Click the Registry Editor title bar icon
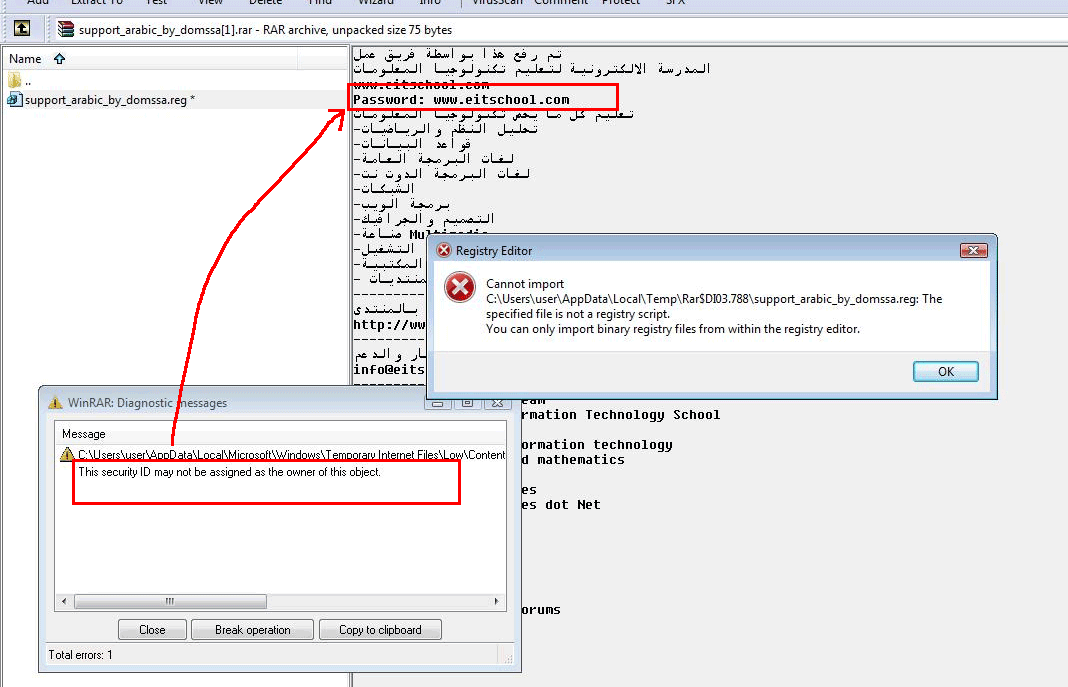The width and height of the screenshot is (1068, 687). [x=444, y=250]
